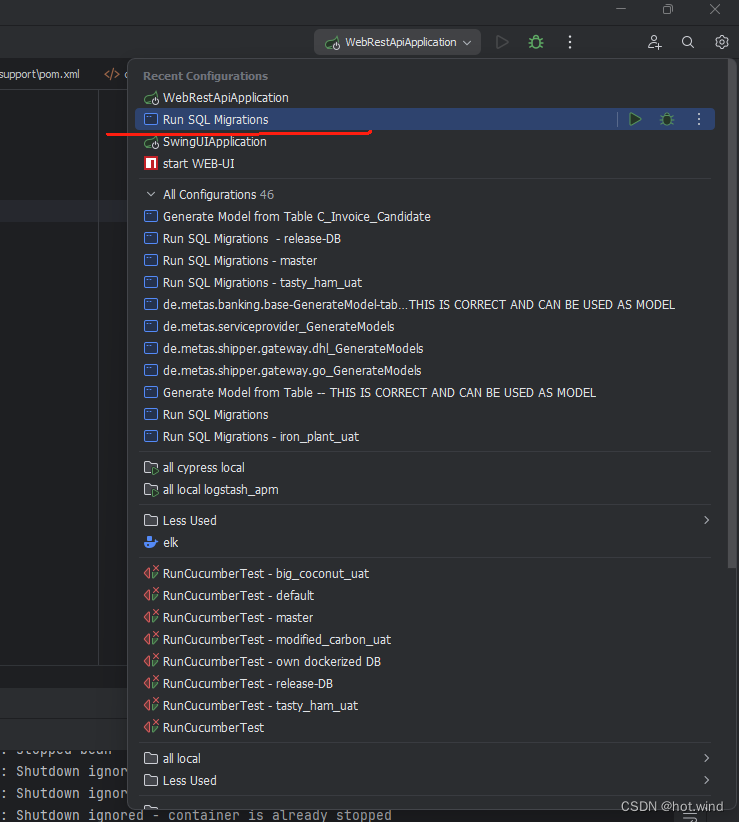739x822 pixels.
Task: Select Generate Model from Table C_Invoice_Candidate
Action: (x=425, y=217)
